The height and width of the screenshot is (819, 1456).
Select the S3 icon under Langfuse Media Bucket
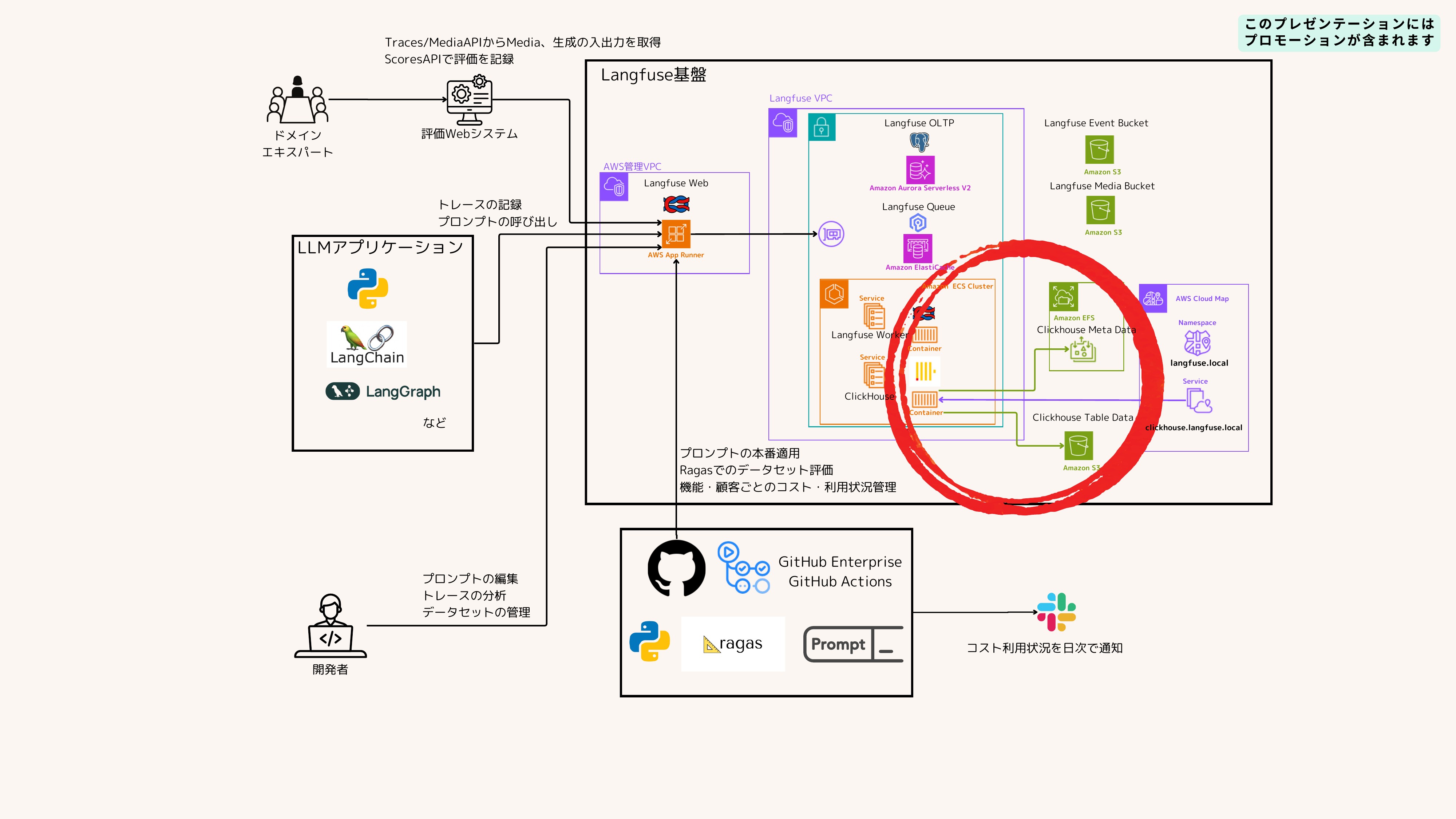1100,210
